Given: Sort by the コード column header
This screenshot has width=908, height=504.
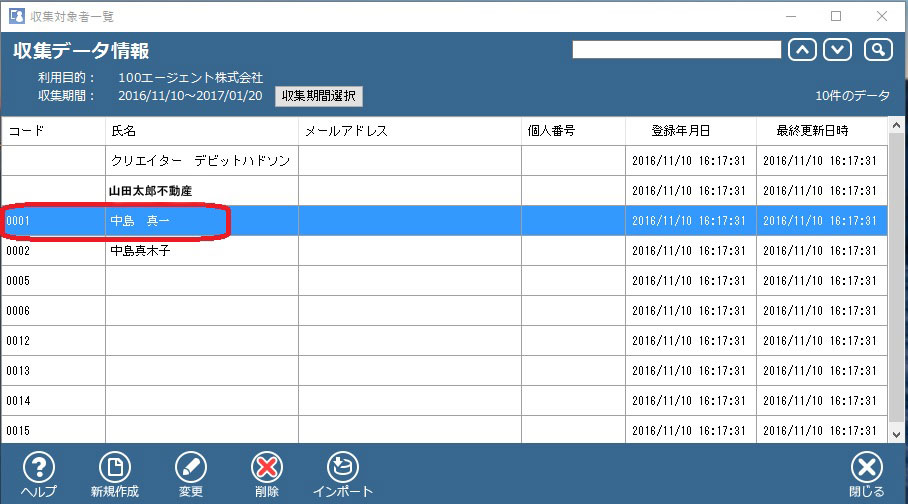Looking at the screenshot, I should point(52,131).
